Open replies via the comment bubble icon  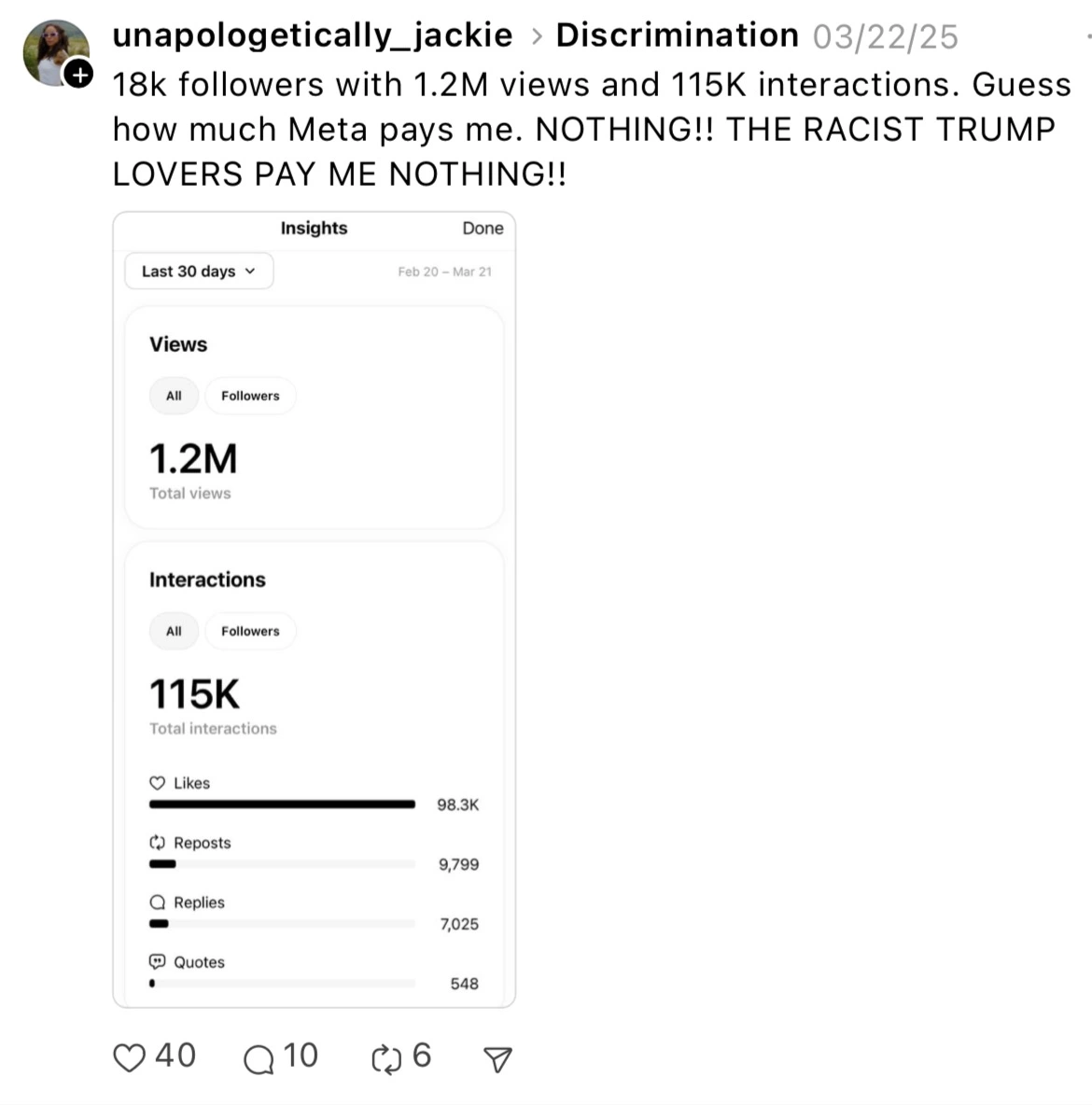259,1059
